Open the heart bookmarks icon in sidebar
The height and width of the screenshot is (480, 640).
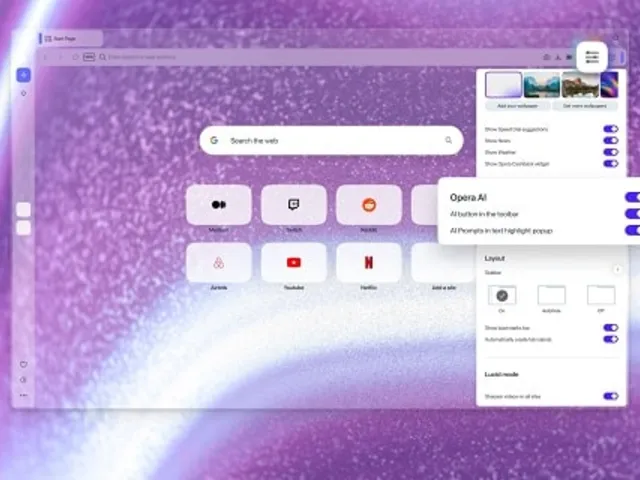(x=24, y=364)
